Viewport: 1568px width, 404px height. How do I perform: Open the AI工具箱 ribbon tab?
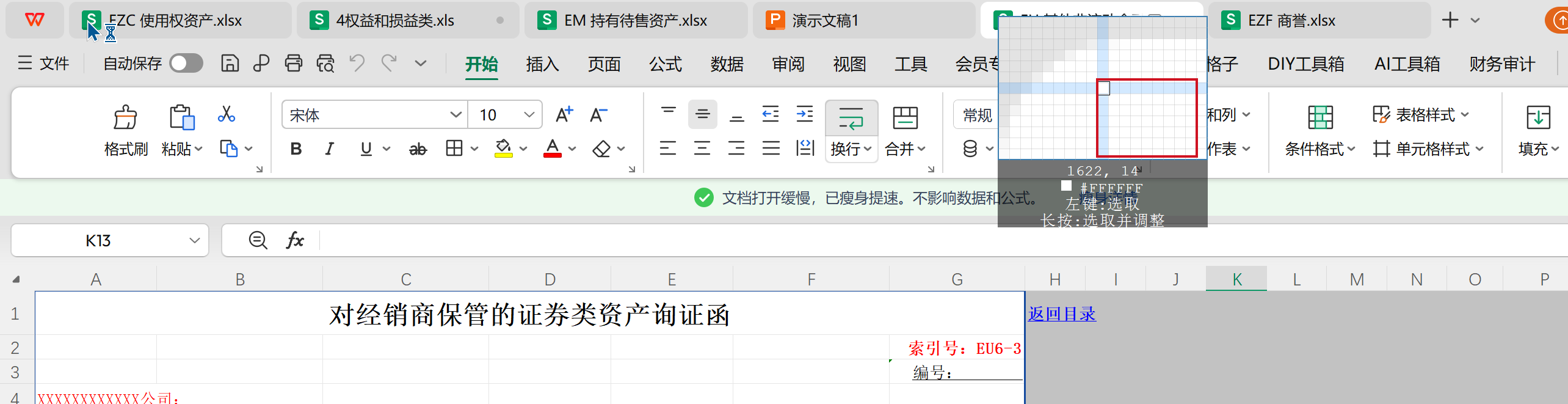[1407, 64]
